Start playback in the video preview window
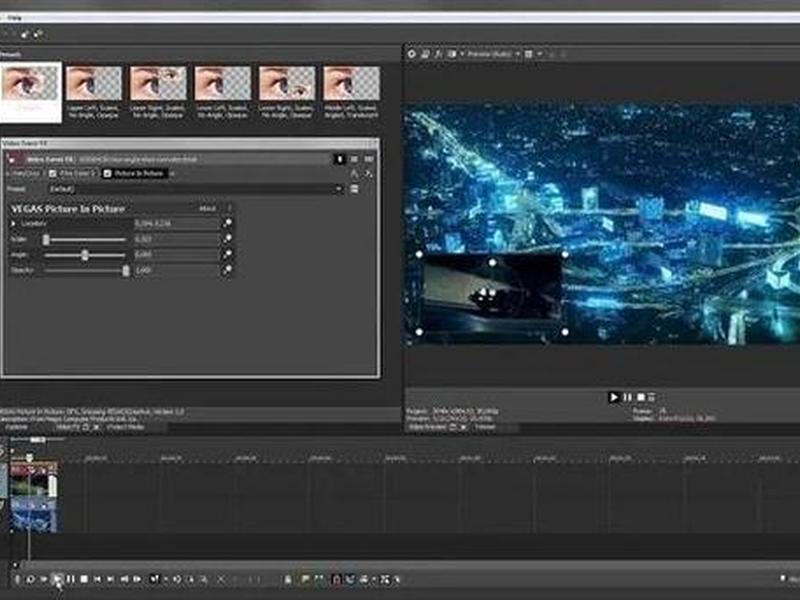The width and height of the screenshot is (800, 600). pyautogui.click(x=614, y=397)
